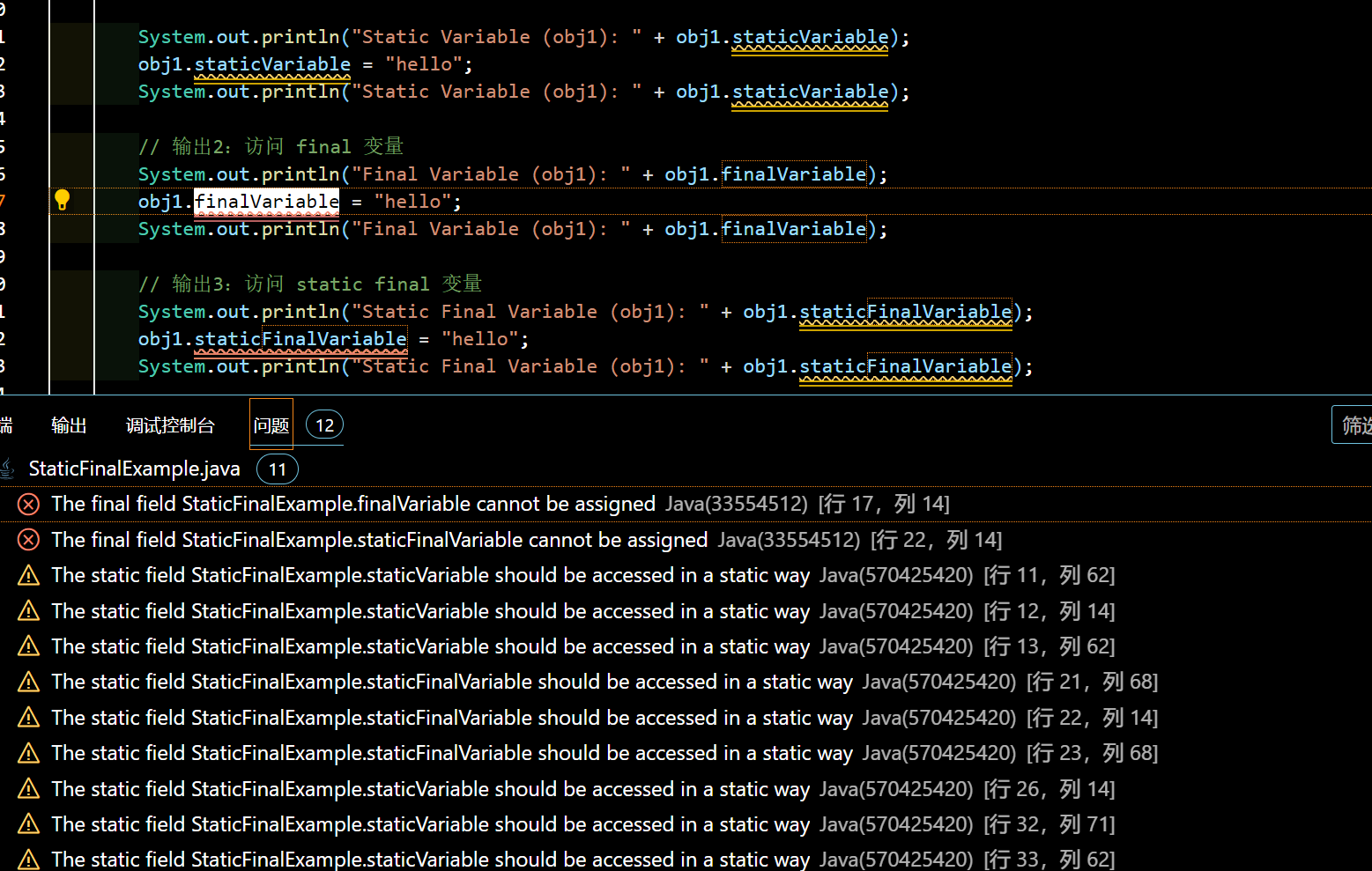The width and height of the screenshot is (1372, 871).
Task: Click error icon for finalVariable cannot be assigned
Action: 28,504
